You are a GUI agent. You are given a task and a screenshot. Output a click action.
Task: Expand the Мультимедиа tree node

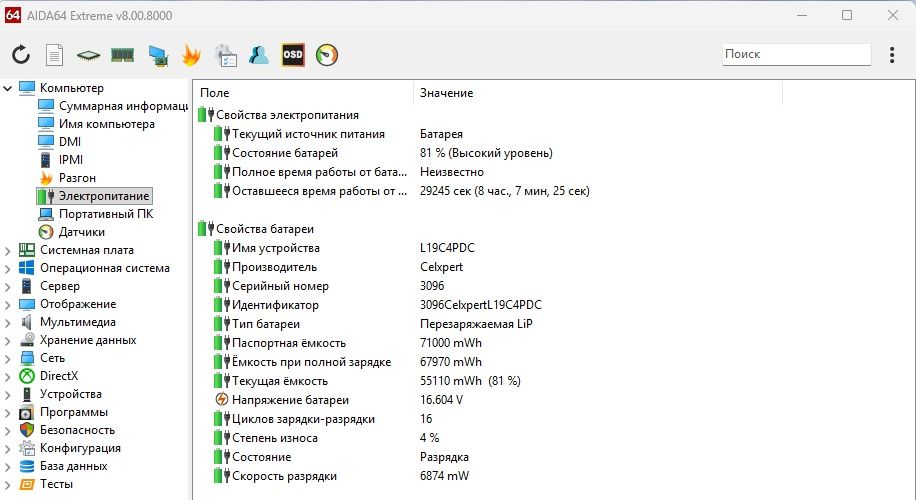(x=8, y=322)
